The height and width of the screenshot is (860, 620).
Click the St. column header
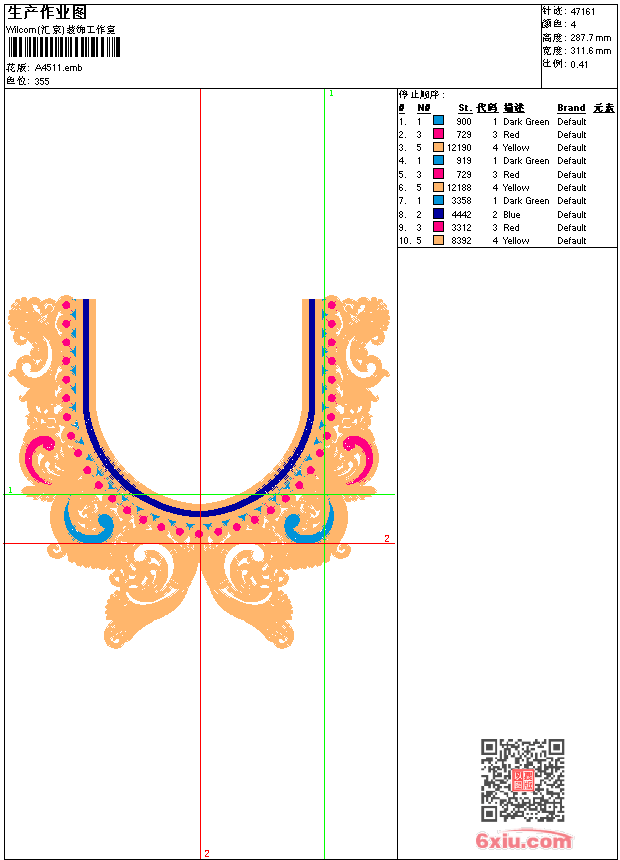point(465,108)
